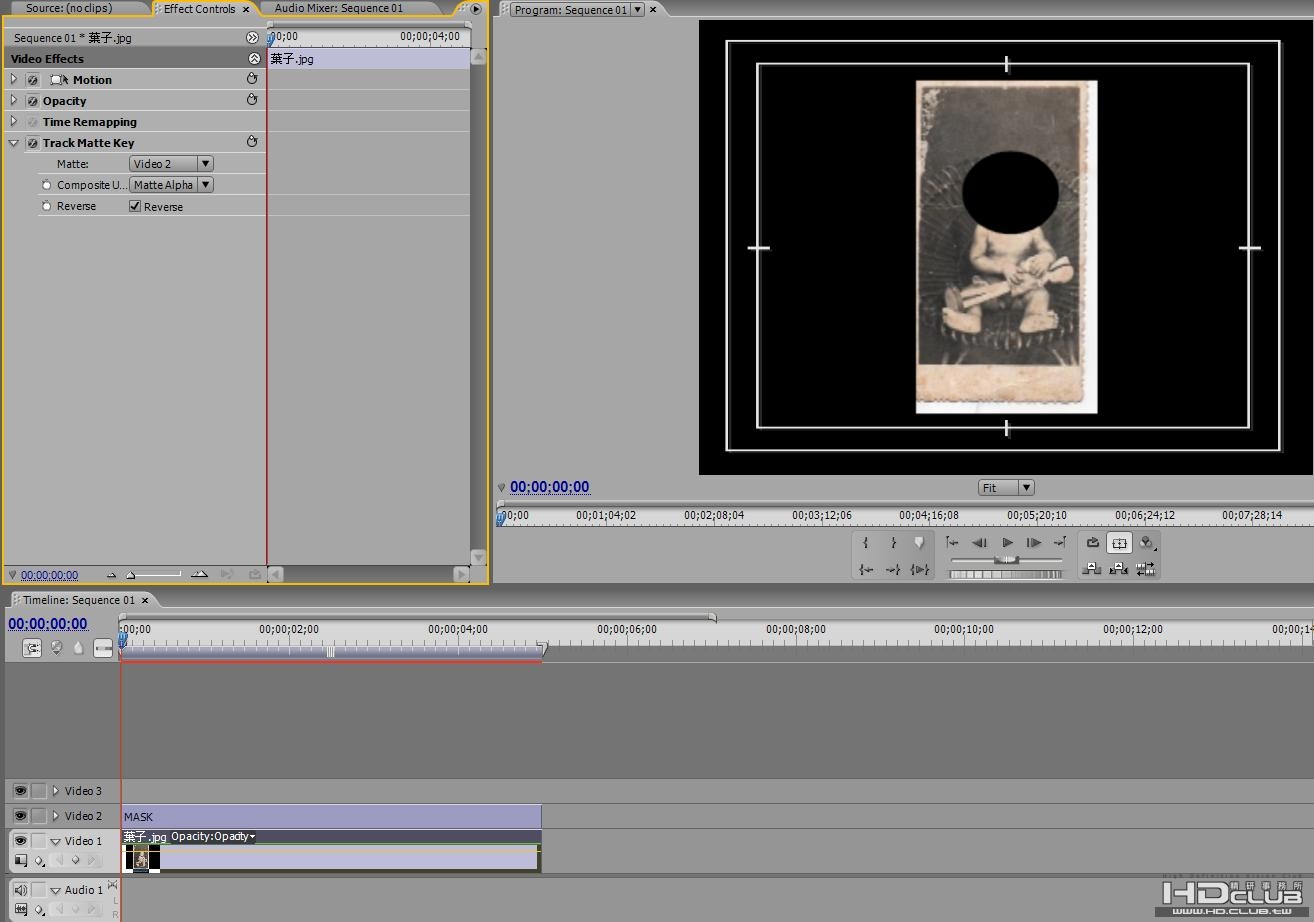Reset the Track Matte Key effect

click(x=252, y=142)
